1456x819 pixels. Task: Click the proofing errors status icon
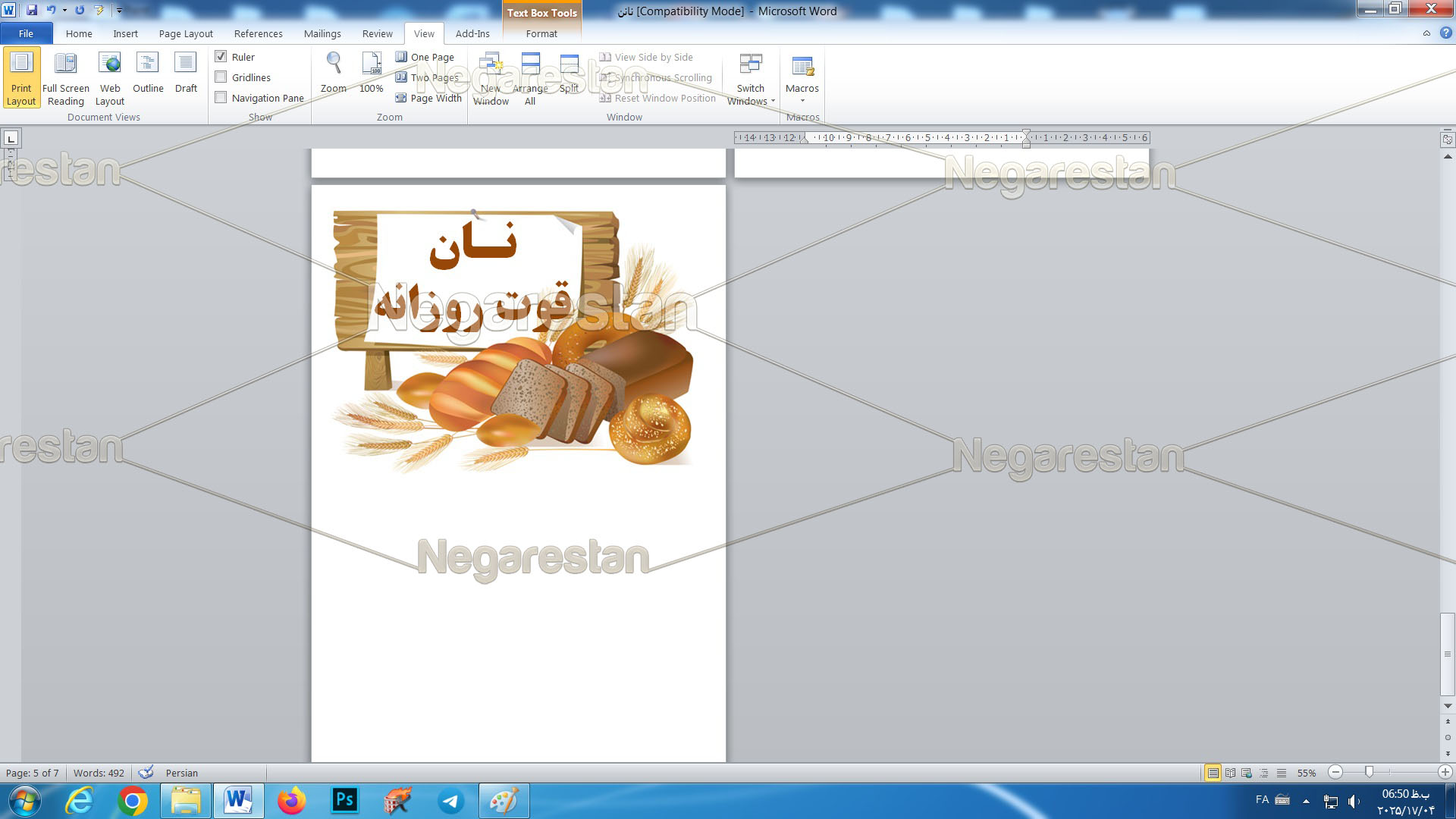pyautogui.click(x=146, y=773)
